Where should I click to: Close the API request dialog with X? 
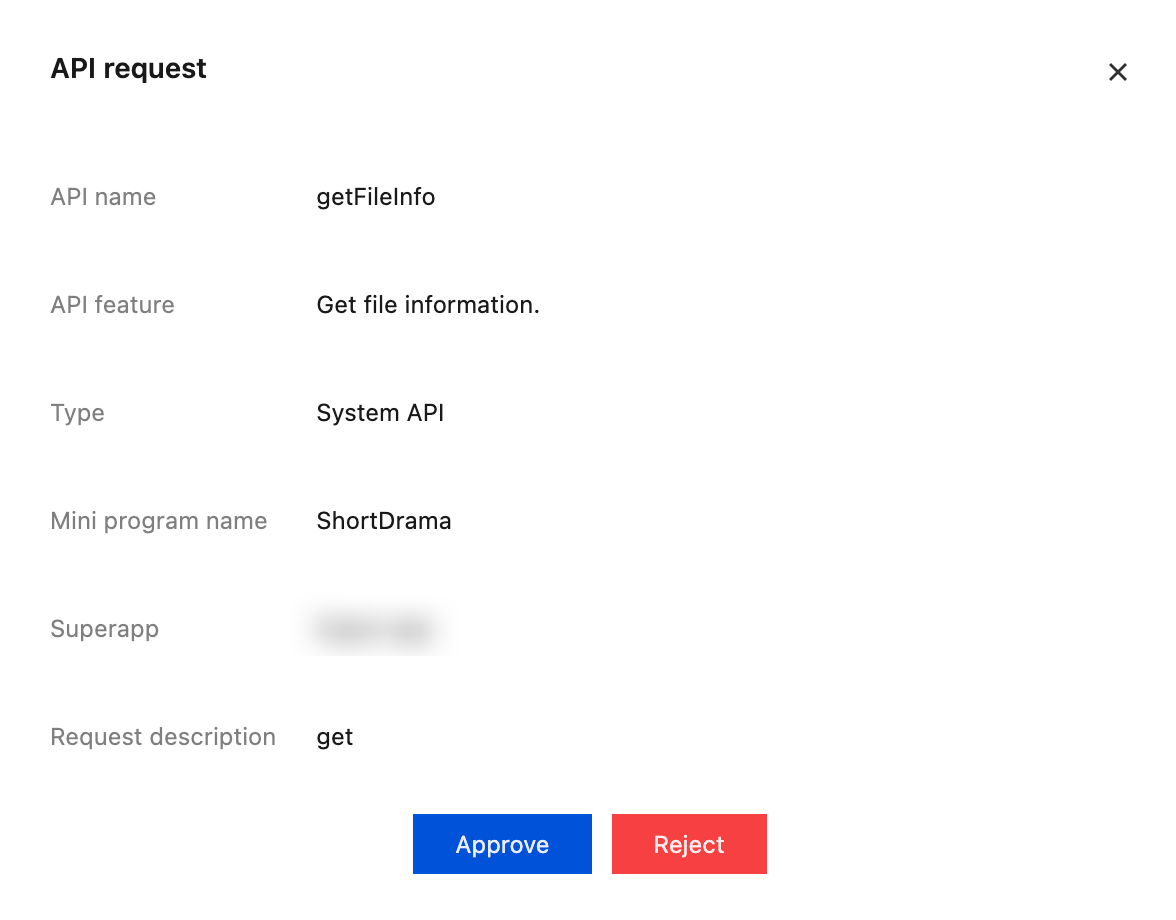[x=1117, y=72]
